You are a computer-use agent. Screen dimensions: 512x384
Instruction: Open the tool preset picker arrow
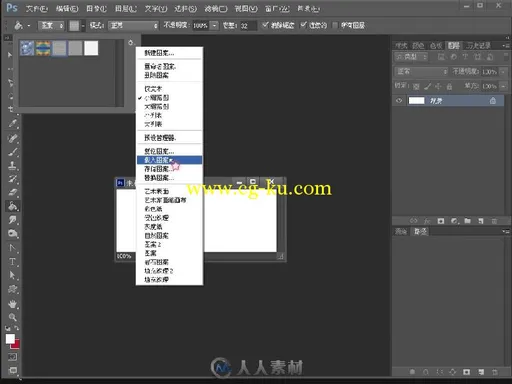tap(29, 26)
